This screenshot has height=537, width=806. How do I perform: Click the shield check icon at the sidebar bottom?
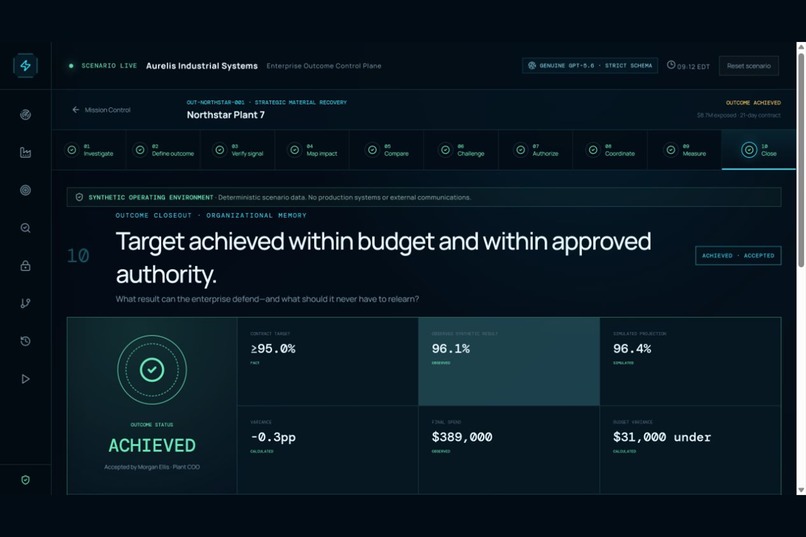(25, 480)
